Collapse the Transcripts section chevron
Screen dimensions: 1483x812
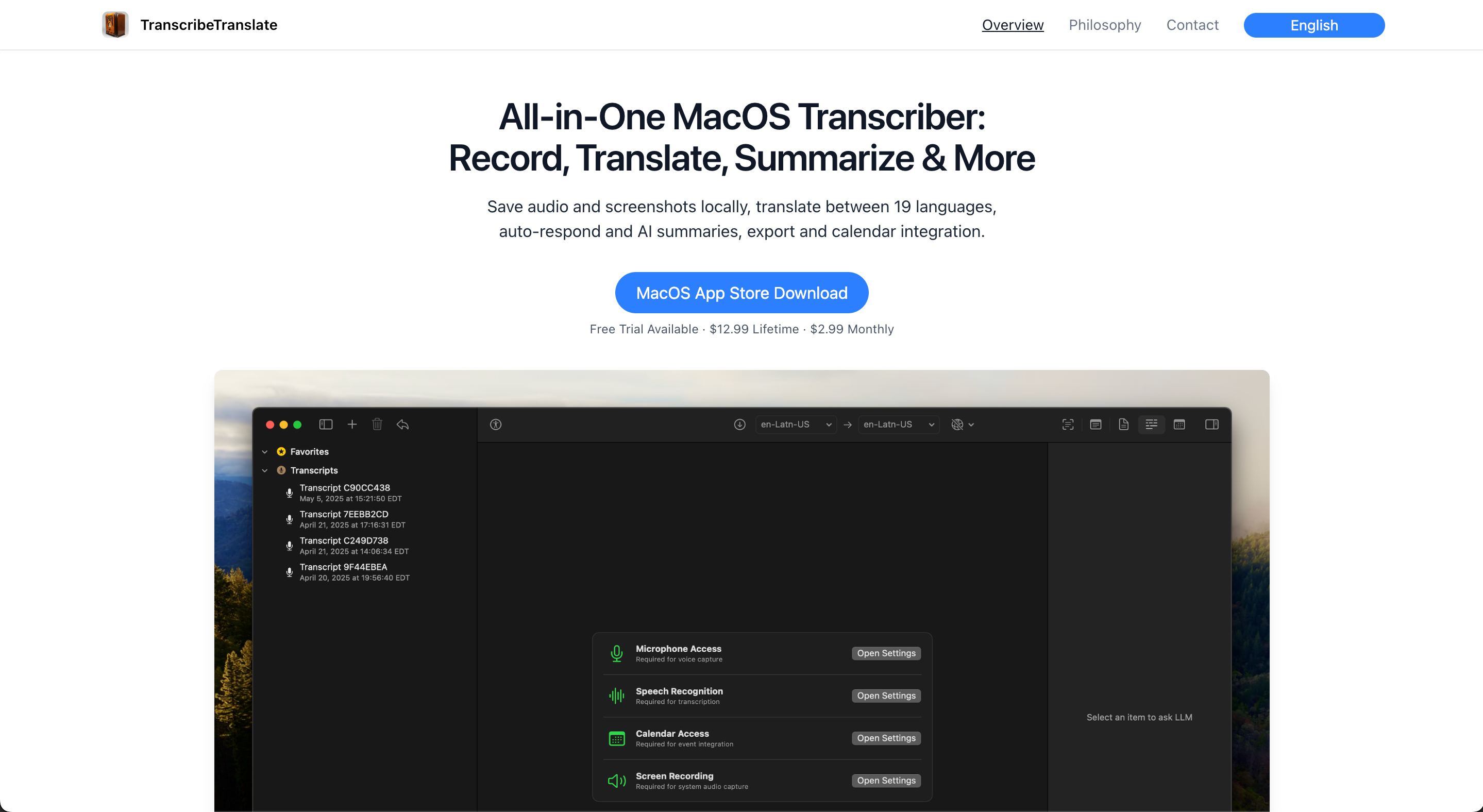[x=265, y=470]
